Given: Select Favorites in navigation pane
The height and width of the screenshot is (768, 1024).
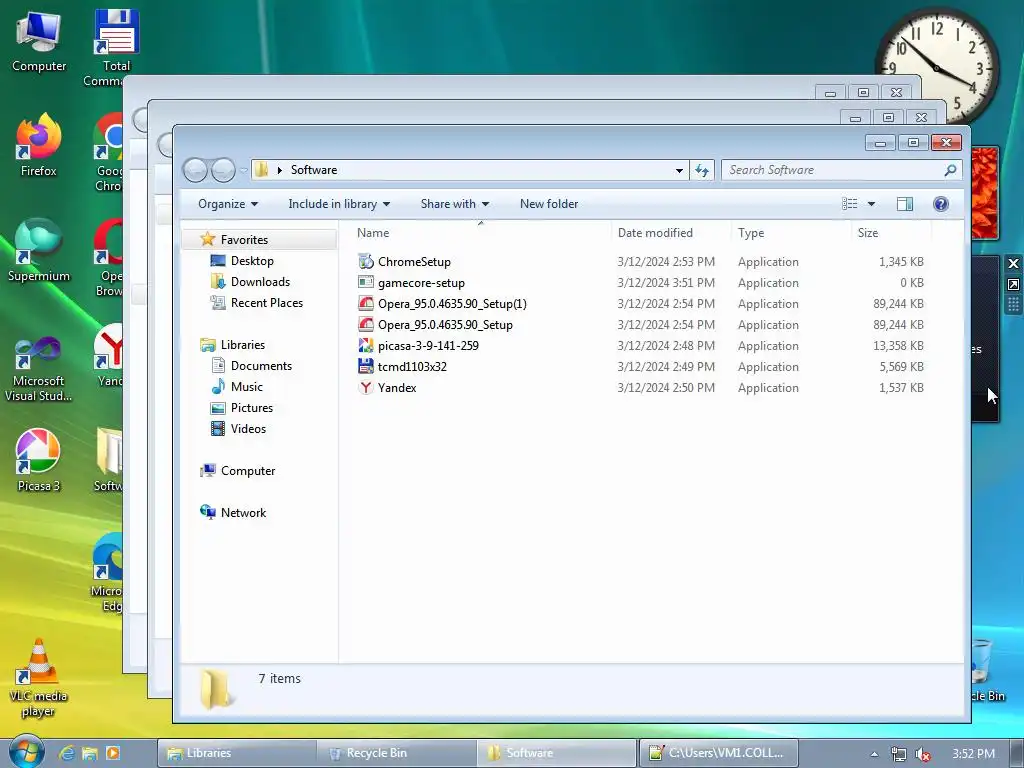Looking at the screenshot, I should click(x=244, y=240).
